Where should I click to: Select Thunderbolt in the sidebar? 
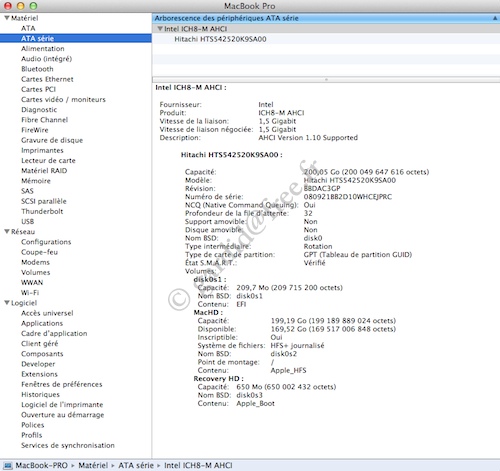coord(42,211)
